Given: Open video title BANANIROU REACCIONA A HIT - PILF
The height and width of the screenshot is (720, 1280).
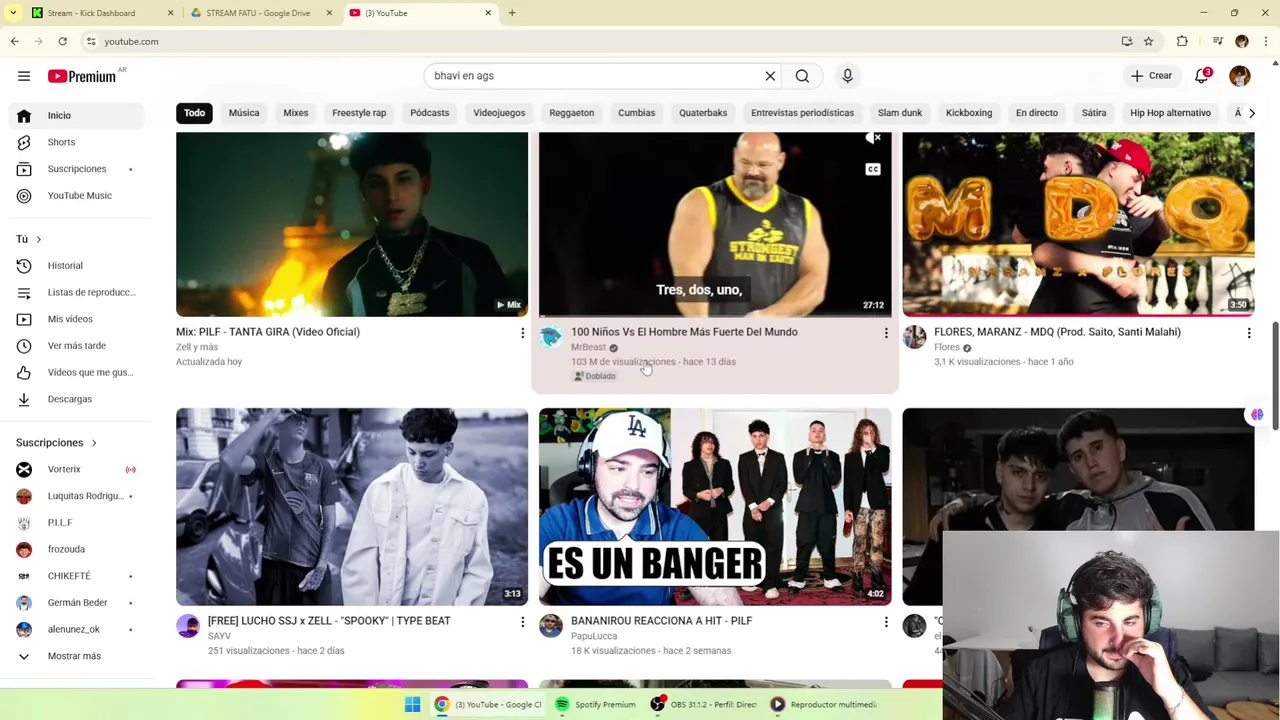Looking at the screenshot, I should coord(661,621).
